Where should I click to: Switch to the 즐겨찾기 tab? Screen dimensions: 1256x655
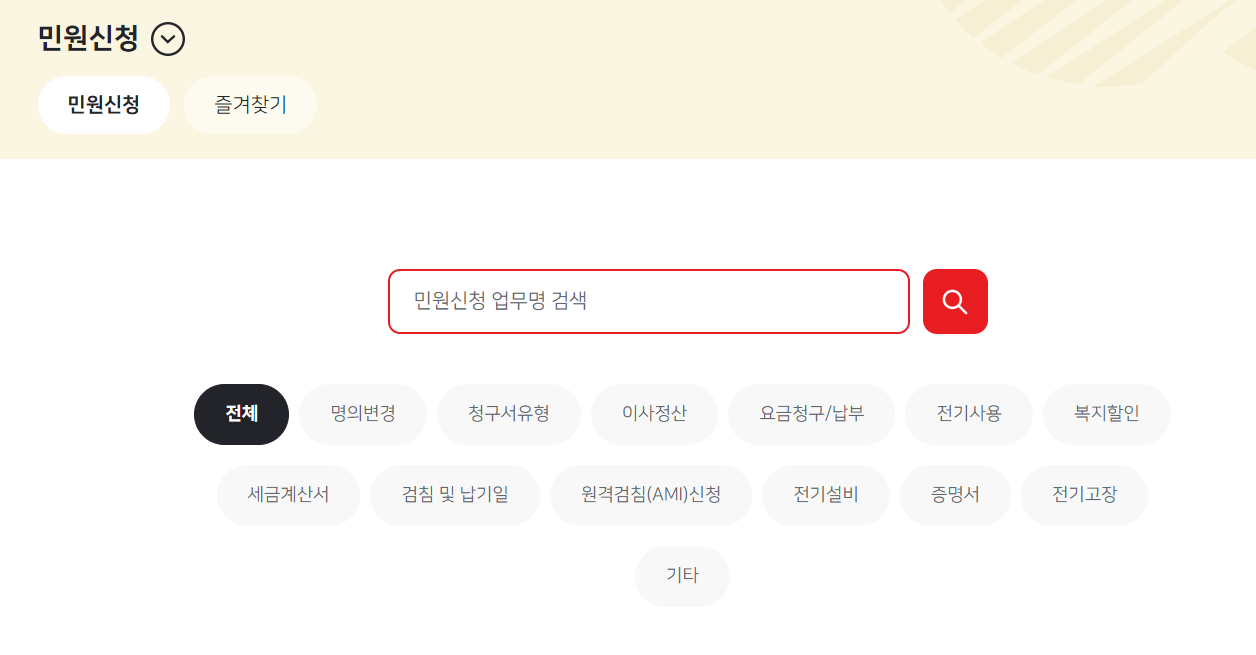coord(250,104)
